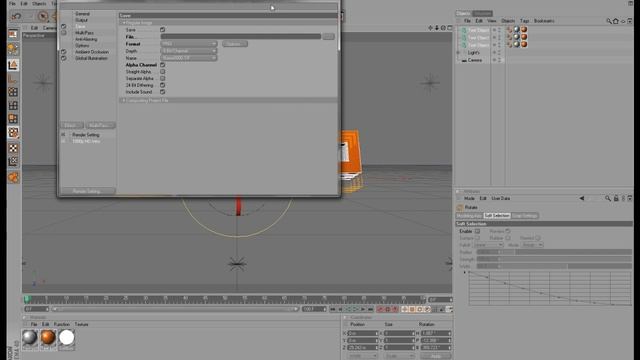640x360 pixels.
Task: Click the Render Setting... button
Action: tap(87, 191)
